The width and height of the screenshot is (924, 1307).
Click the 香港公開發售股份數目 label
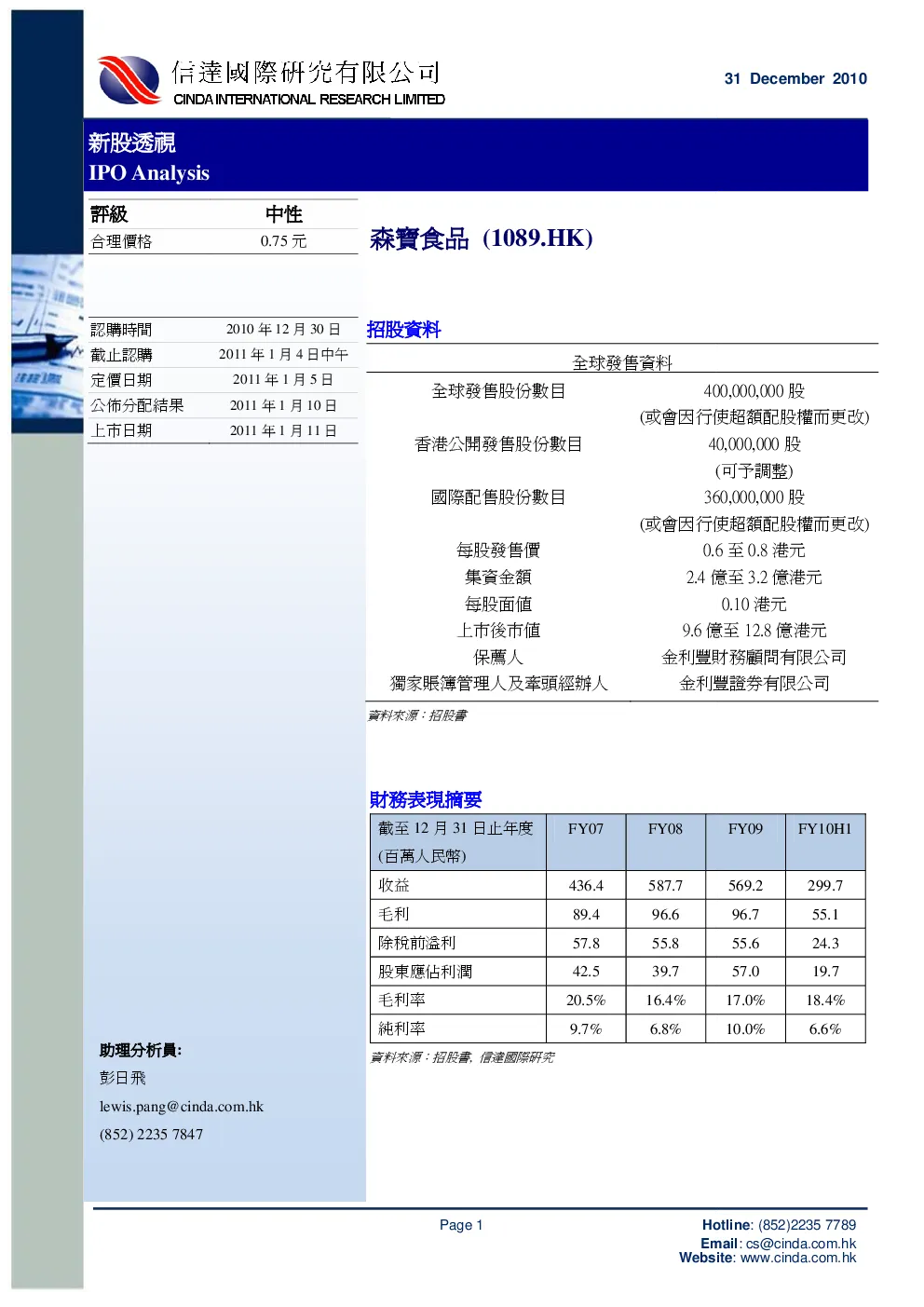point(498,444)
